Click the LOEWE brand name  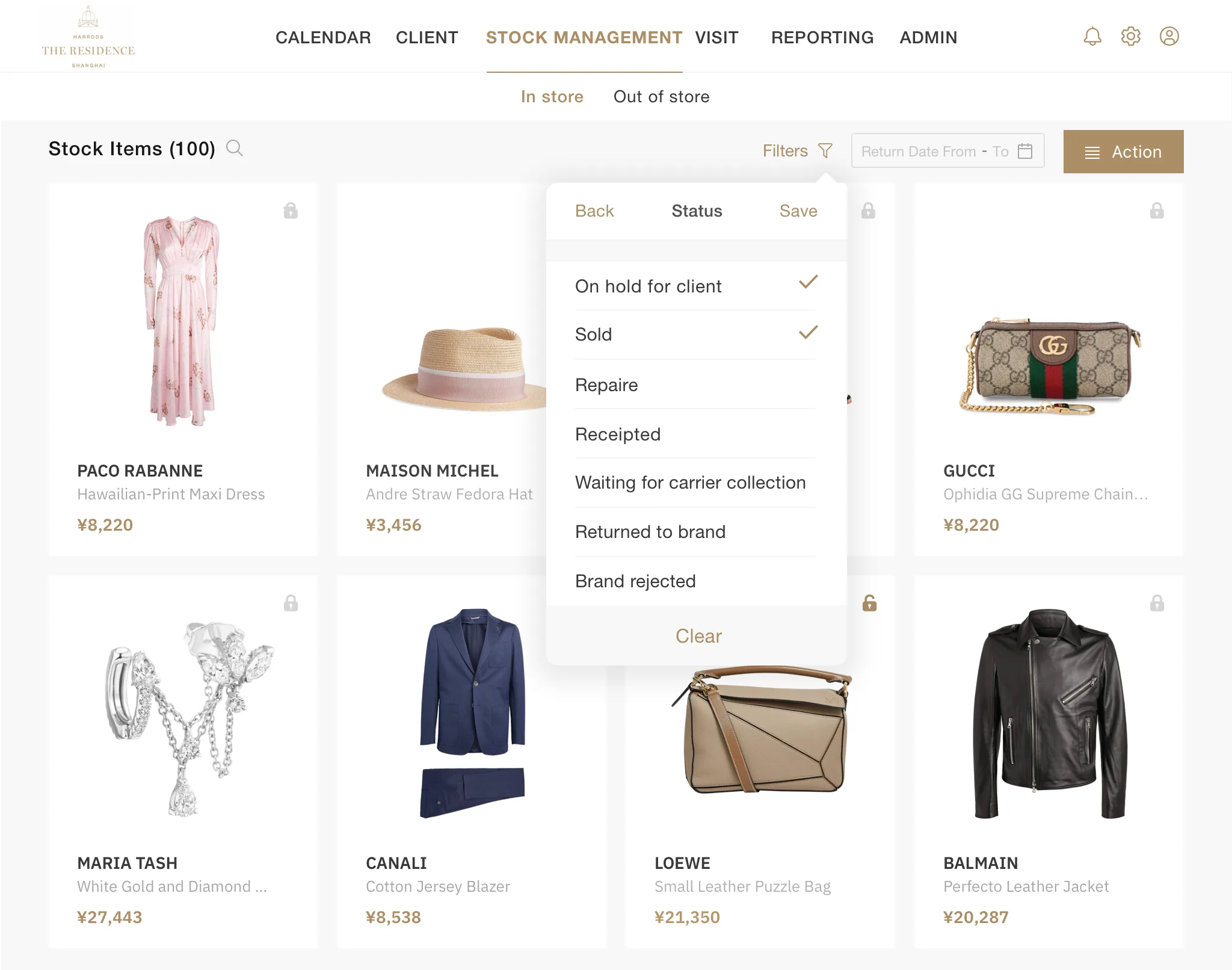coord(682,863)
